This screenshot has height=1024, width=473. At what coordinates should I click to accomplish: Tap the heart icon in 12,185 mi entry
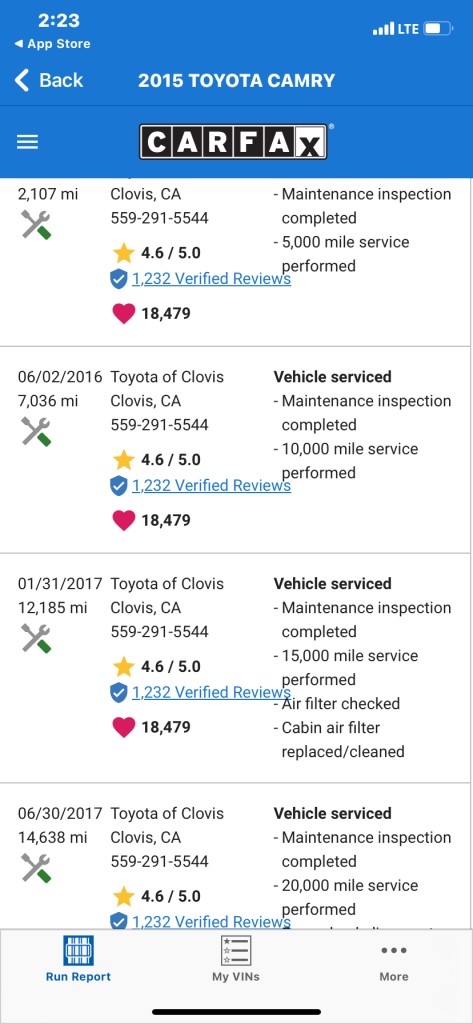pyautogui.click(x=123, y=728)
